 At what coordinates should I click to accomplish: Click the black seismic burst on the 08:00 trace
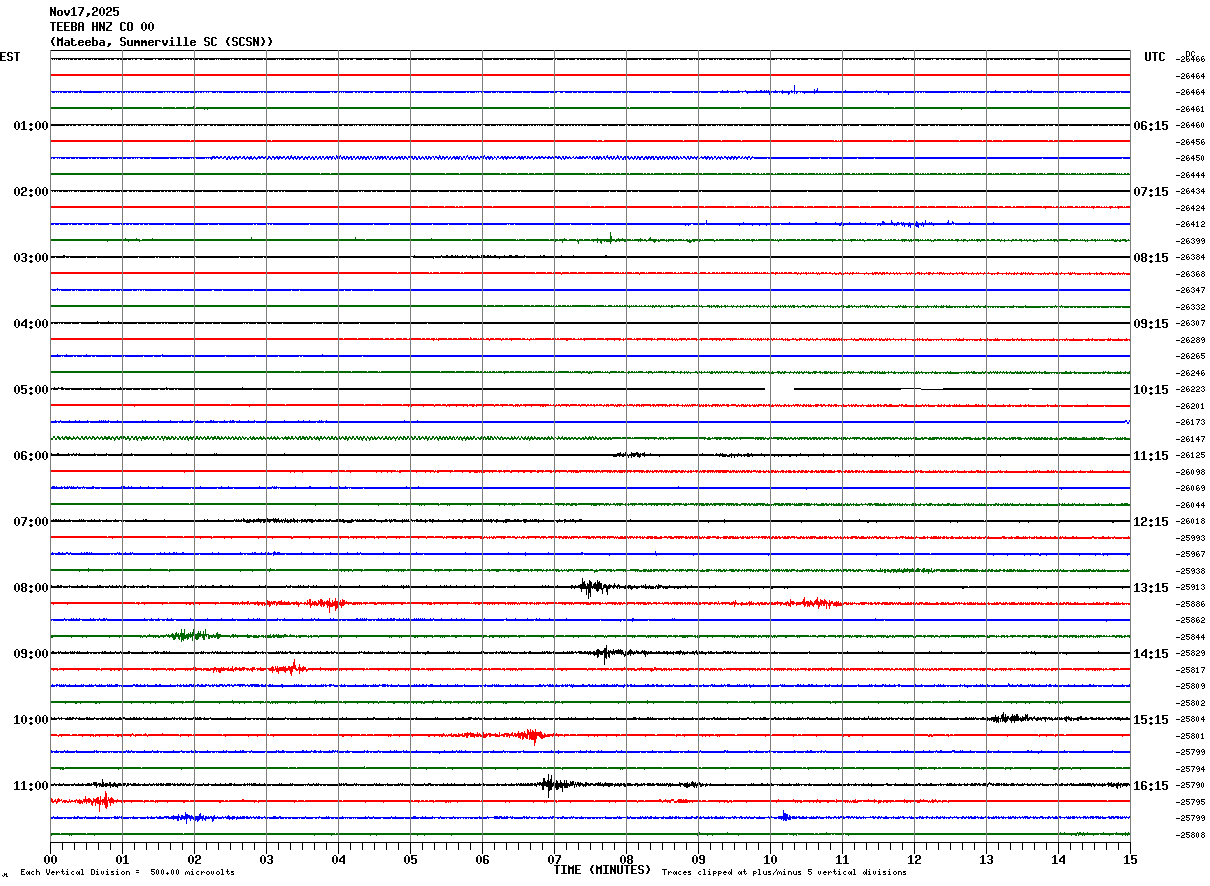click(x=594, y=587)
